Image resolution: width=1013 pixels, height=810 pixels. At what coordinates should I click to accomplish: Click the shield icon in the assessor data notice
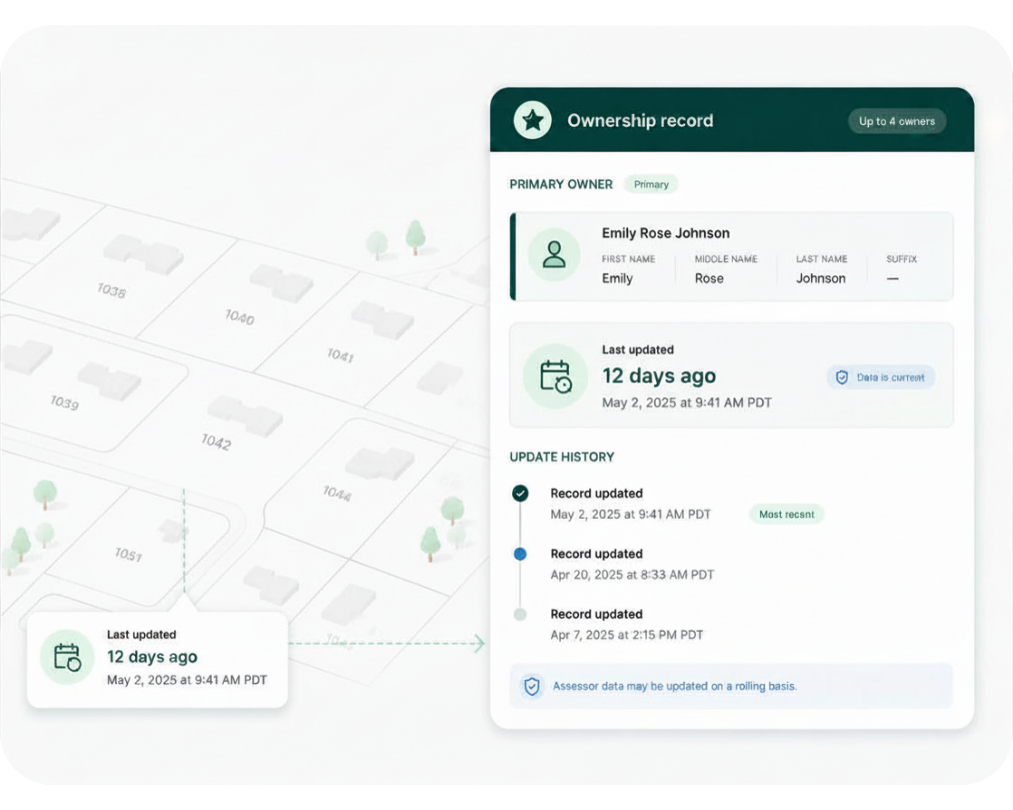[x=532, y=686]
